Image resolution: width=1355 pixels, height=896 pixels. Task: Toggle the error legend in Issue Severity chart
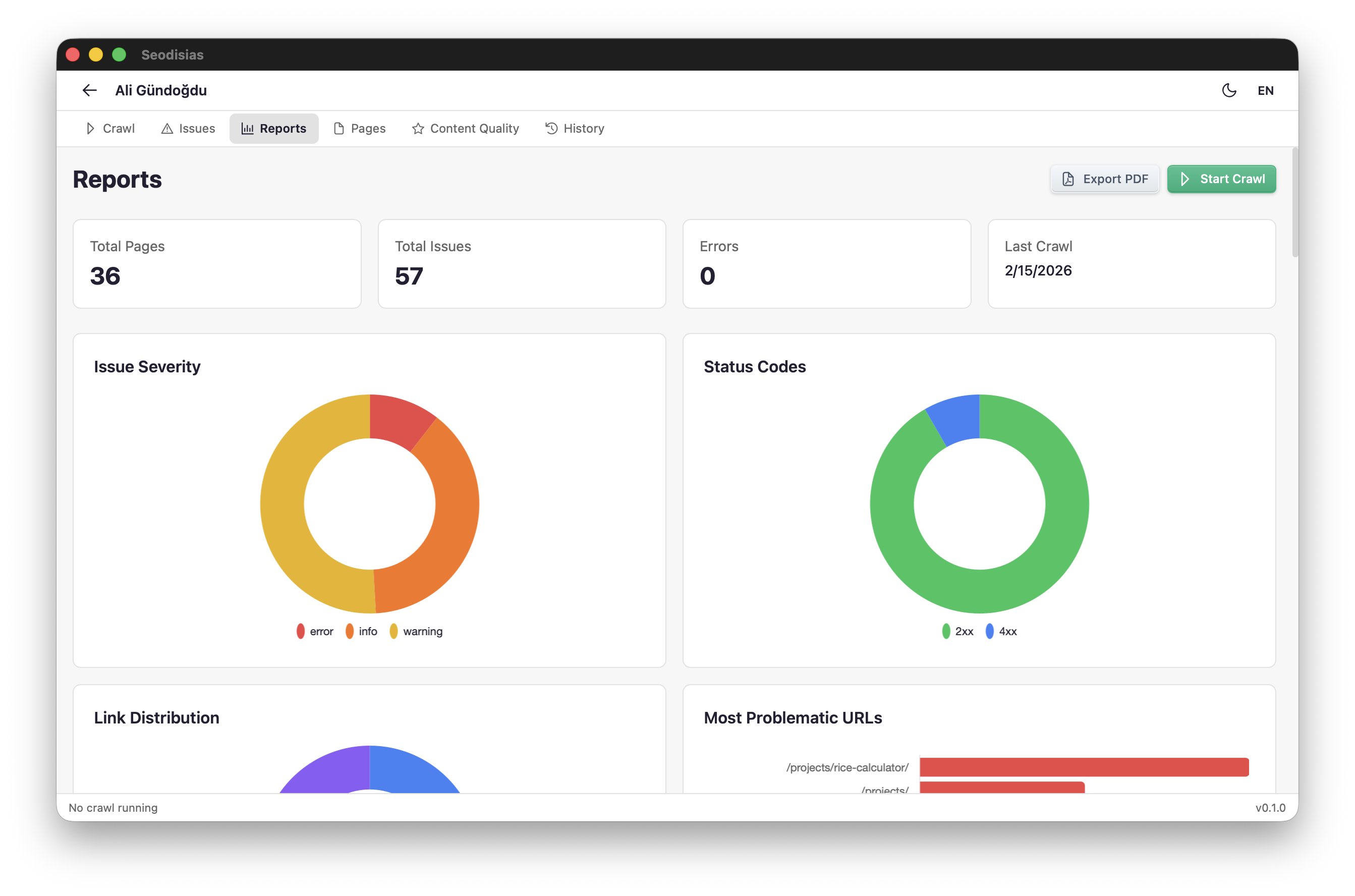(x=314, y=631)
